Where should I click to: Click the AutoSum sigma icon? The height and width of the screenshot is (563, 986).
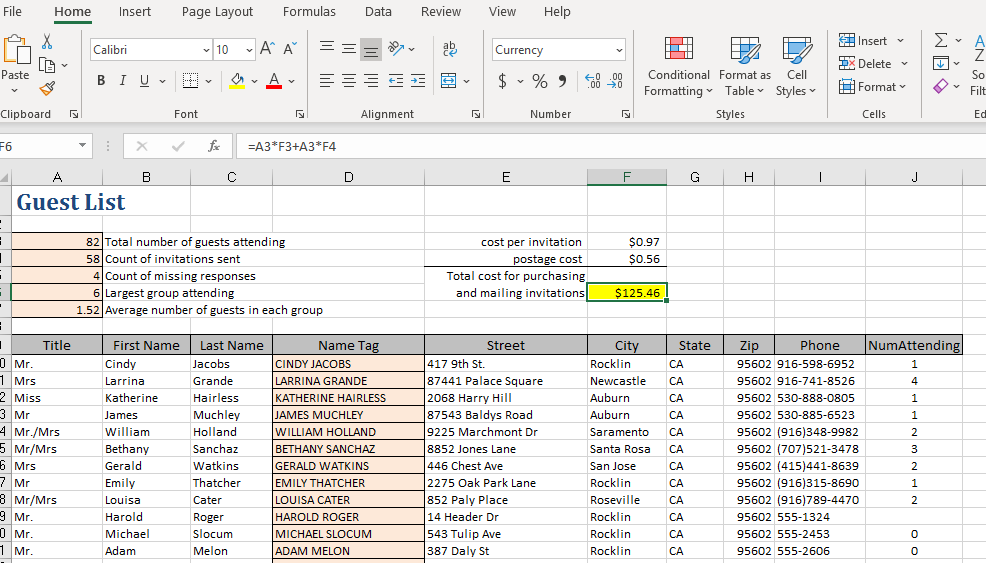click(941, 40)
